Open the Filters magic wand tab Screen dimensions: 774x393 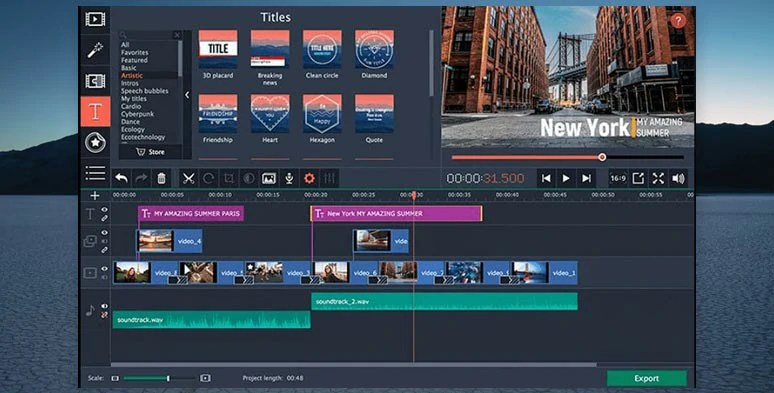point(95,50)
